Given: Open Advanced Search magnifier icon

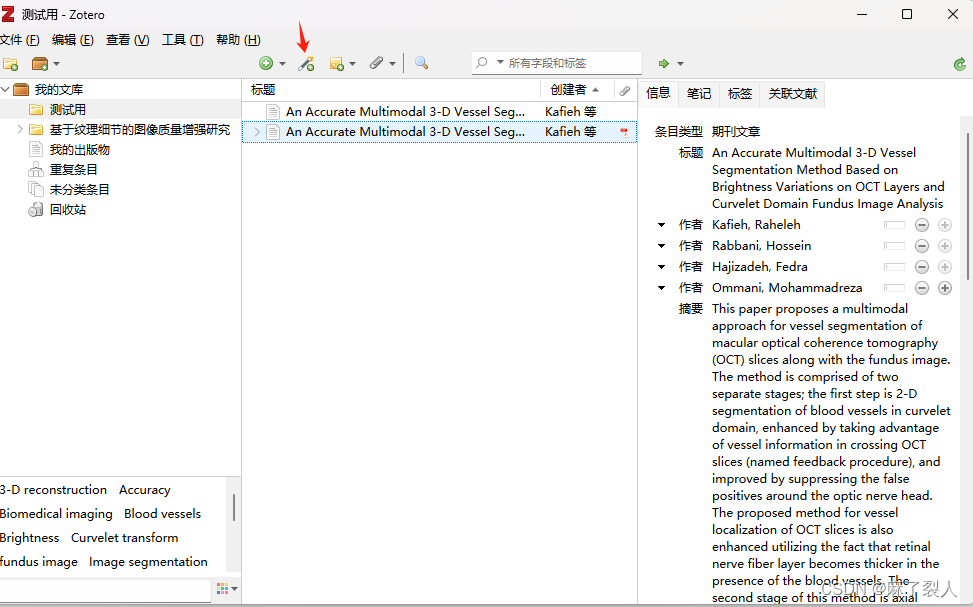Looking at the screenshot, I should click(421, 63).
